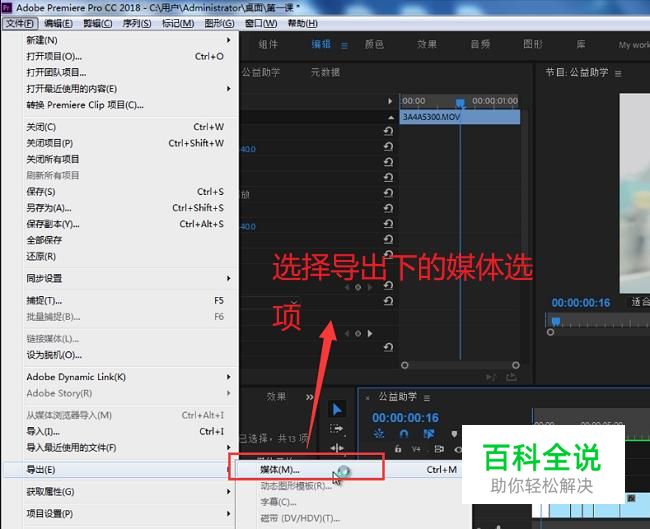The image size is (650, 529).
Task: Switch to the 音频 workspace
Action: pos(480,44)
